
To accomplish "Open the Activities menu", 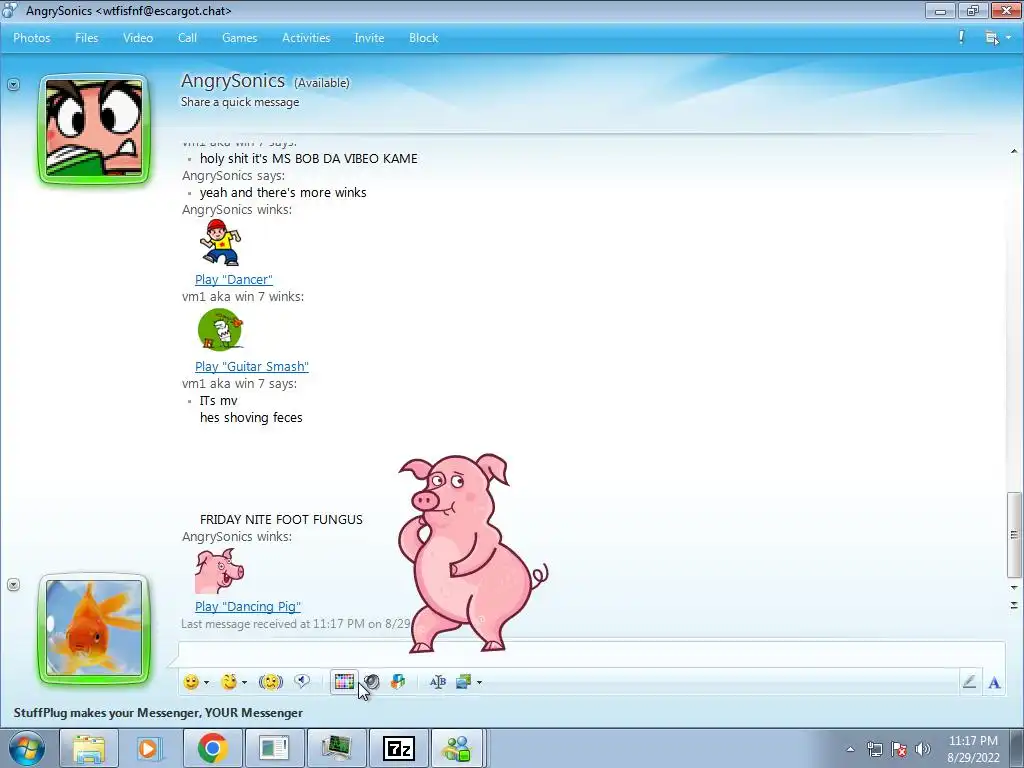I will tap(306, 38).
